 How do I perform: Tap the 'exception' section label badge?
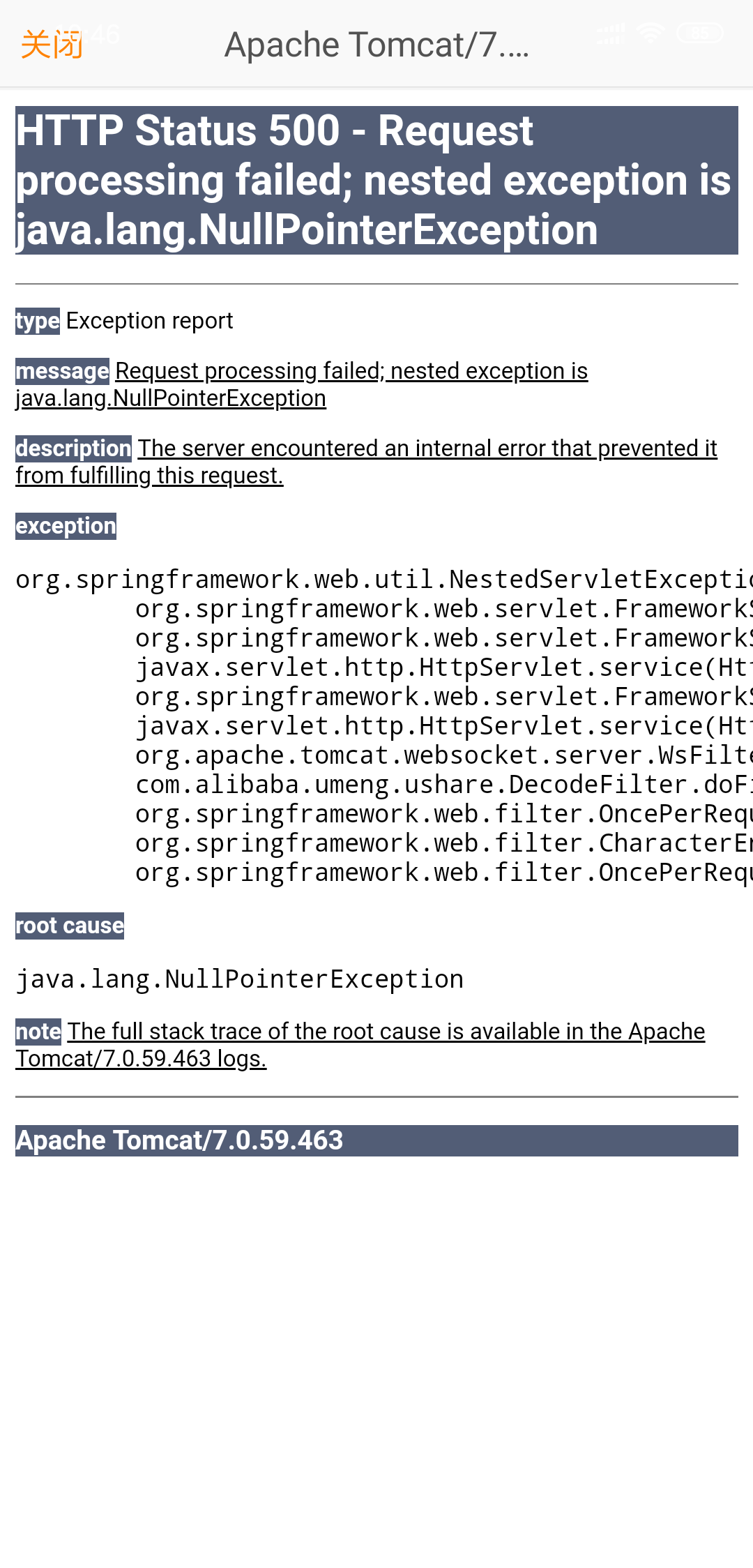pos(65,527)
